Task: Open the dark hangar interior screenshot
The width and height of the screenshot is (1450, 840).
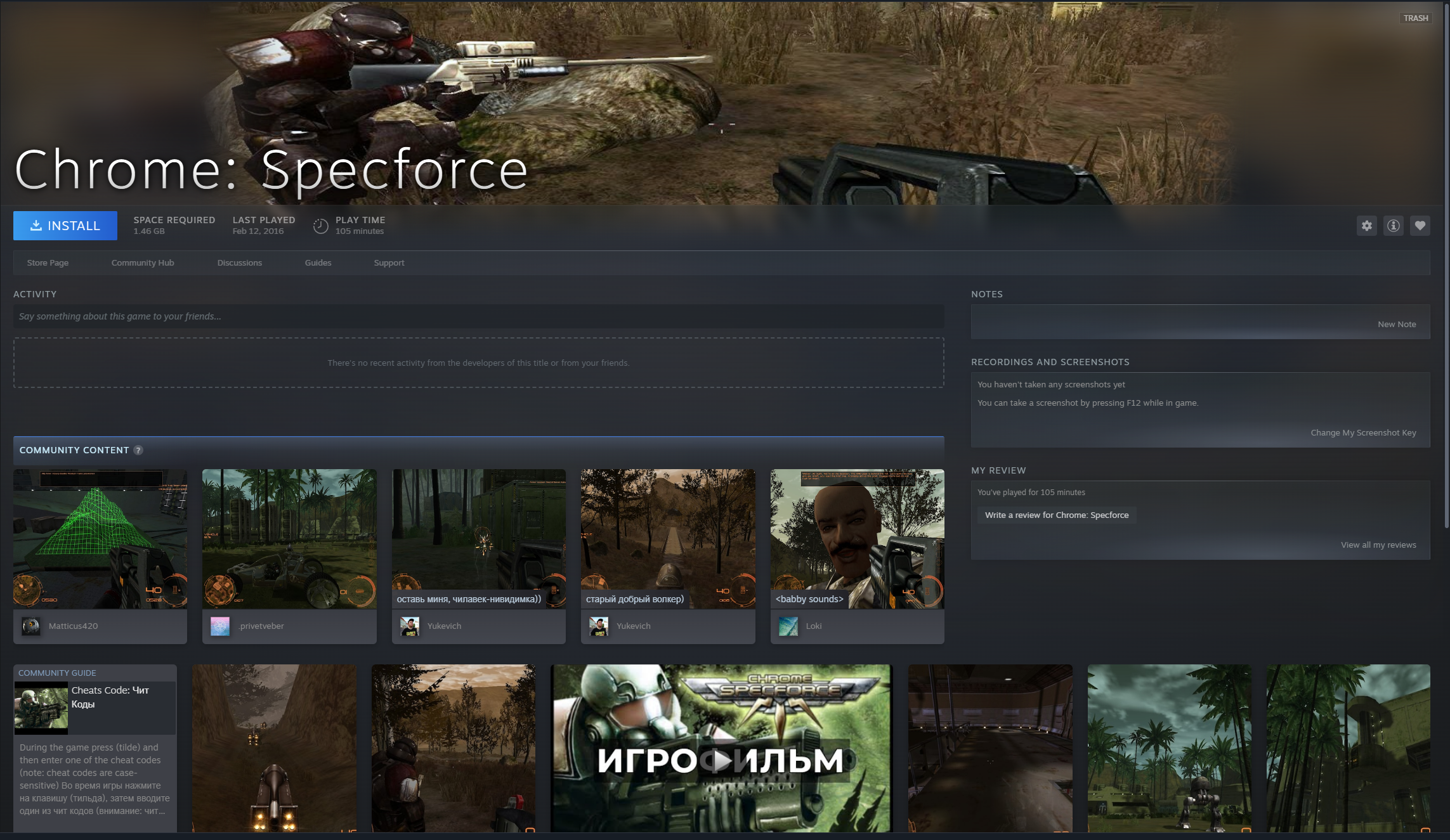Action: click(990, 748)
